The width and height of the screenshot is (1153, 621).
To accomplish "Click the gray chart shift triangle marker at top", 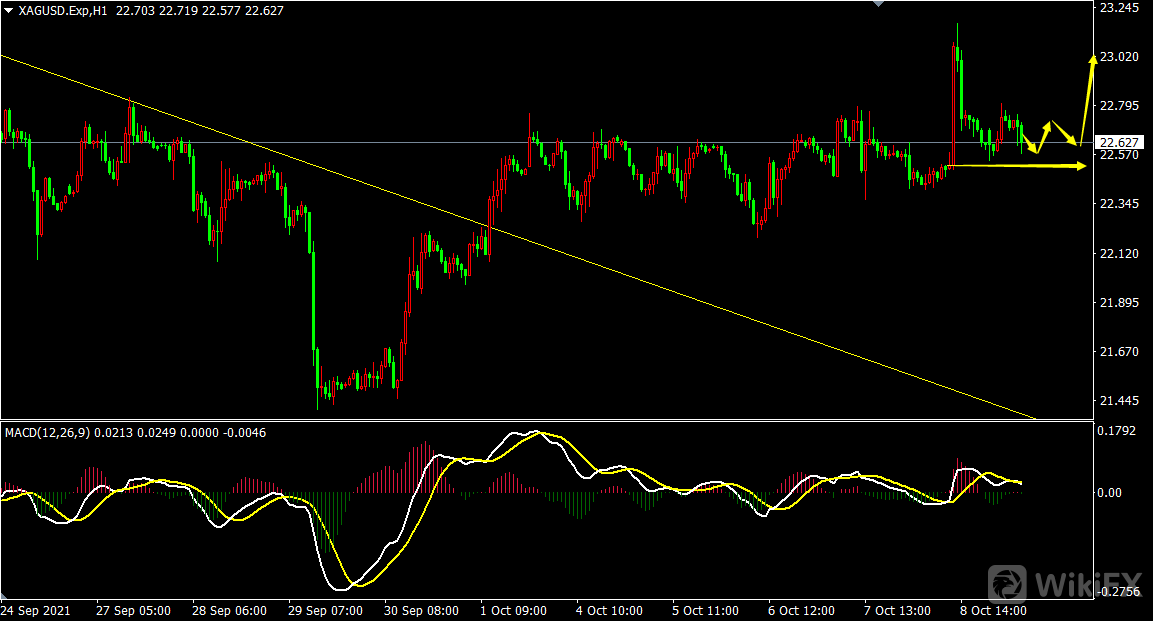I will pyautogui.click(x=878, y=4).
